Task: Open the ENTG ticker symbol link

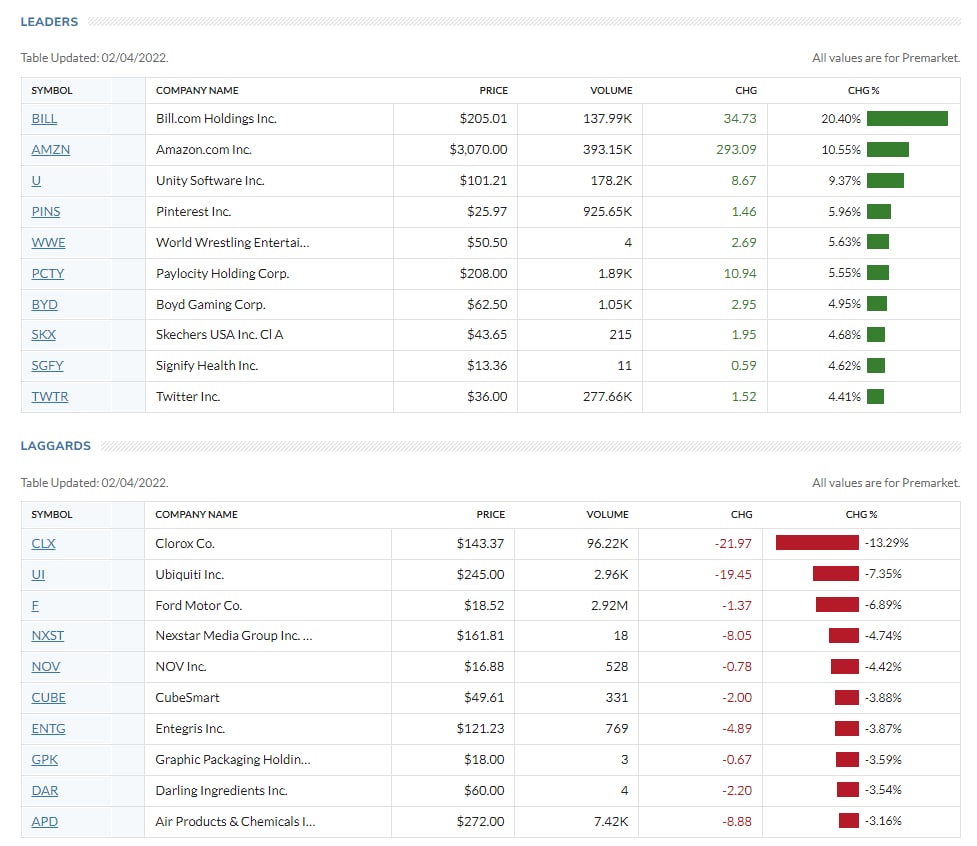Action: tap(49, 728)
